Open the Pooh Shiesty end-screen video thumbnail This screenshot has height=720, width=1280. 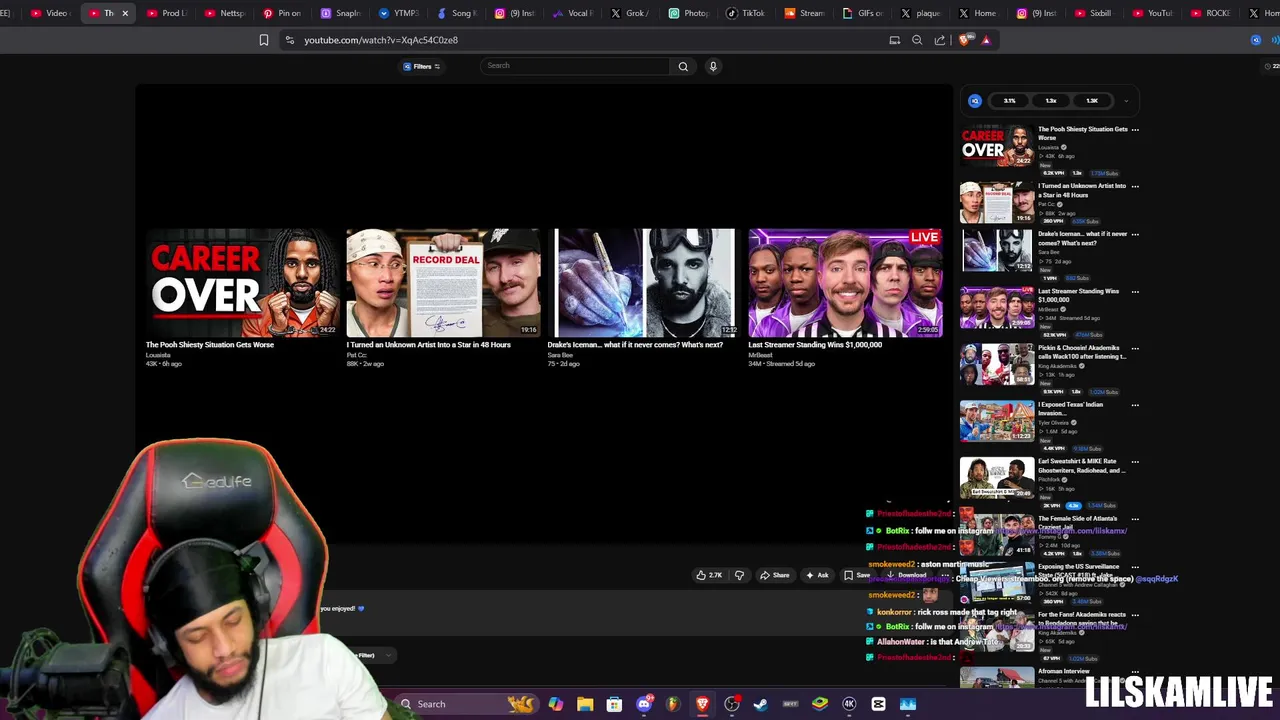click(242, 283)
